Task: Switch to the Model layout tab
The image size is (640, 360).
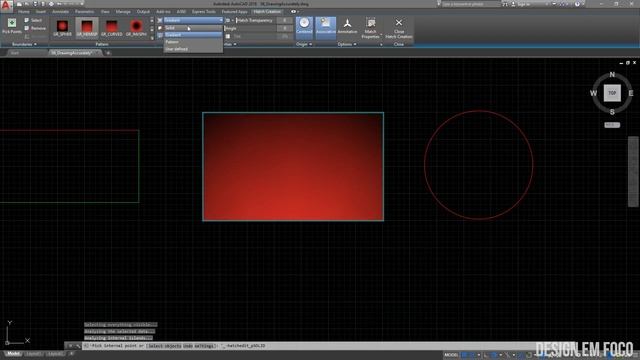Action: [13, 354]
